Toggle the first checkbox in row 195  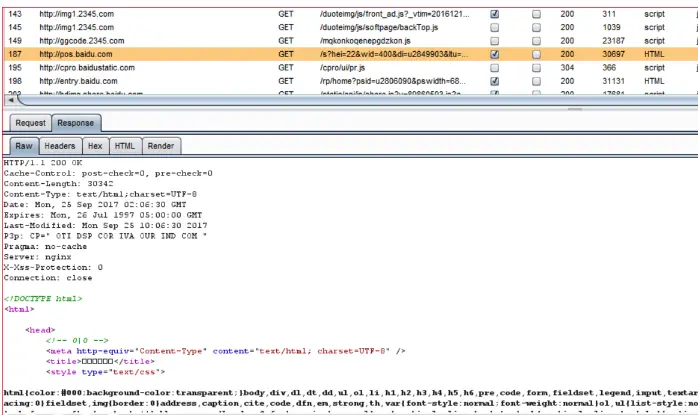point(495,68)
